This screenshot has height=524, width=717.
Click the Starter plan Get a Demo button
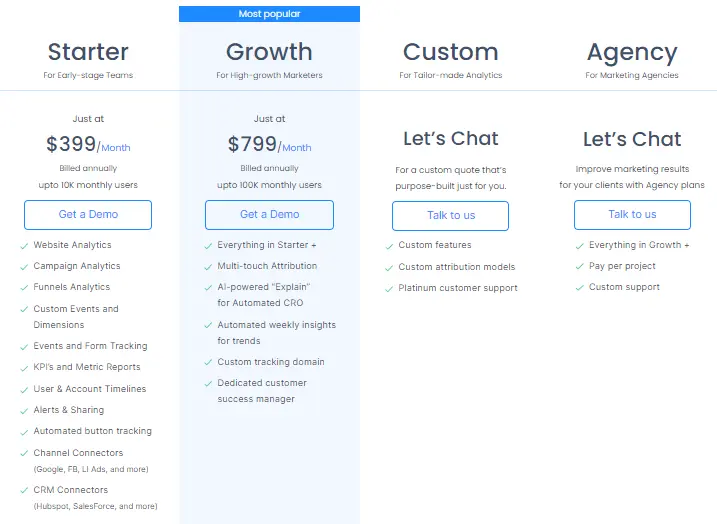[88, 215]
